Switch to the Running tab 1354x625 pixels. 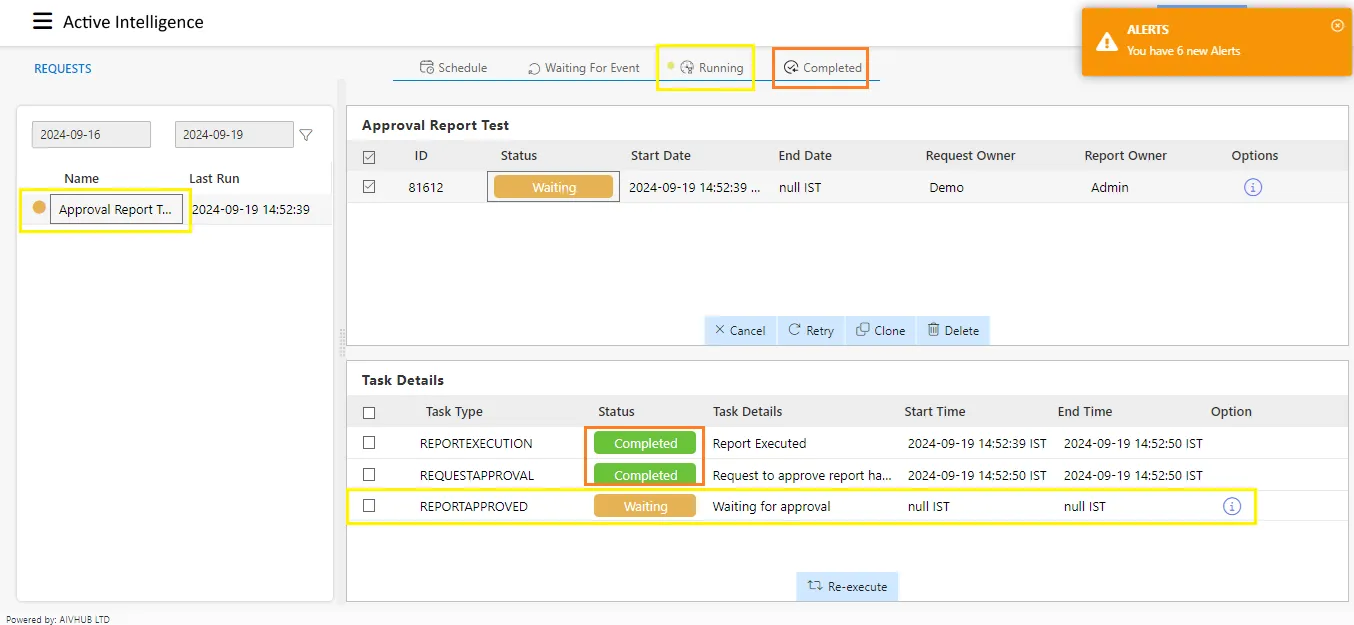click(x=711, y=68)
